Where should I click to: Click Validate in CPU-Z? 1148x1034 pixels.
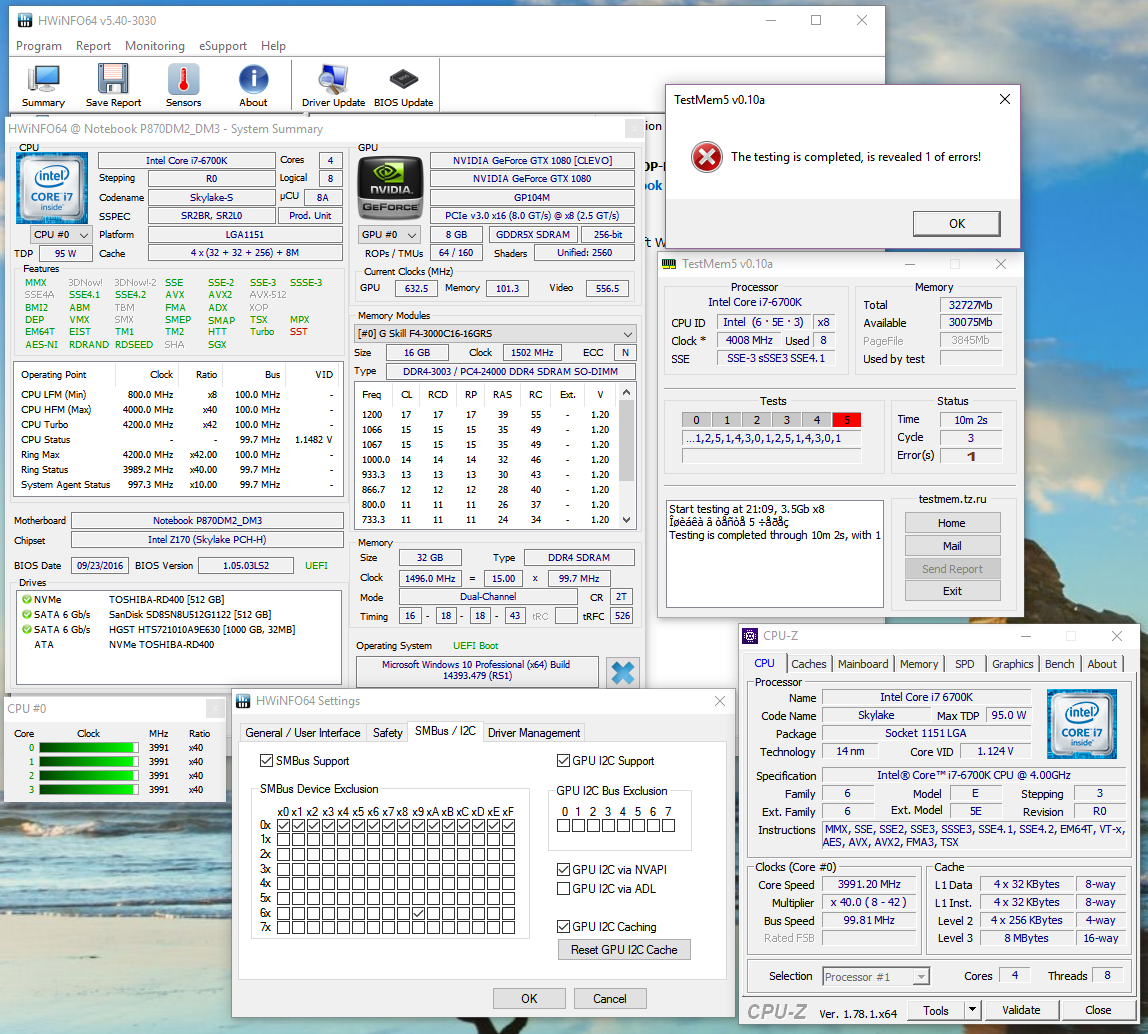pyautogui.click(x=1021, y=1010)
